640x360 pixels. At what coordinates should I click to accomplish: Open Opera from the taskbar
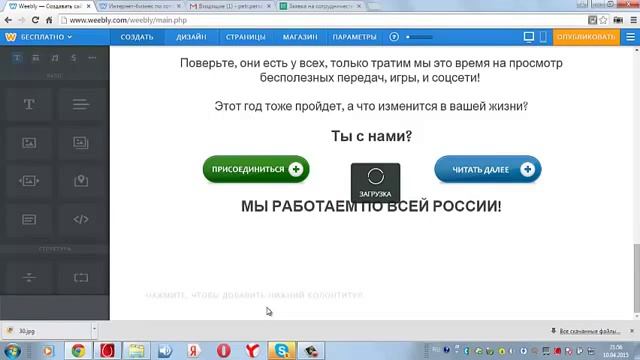click(x=223, y=351)
